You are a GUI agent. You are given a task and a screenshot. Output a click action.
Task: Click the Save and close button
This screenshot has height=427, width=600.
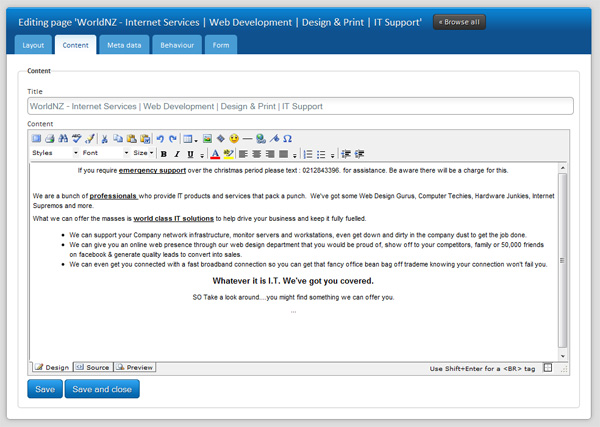[102, 389]
